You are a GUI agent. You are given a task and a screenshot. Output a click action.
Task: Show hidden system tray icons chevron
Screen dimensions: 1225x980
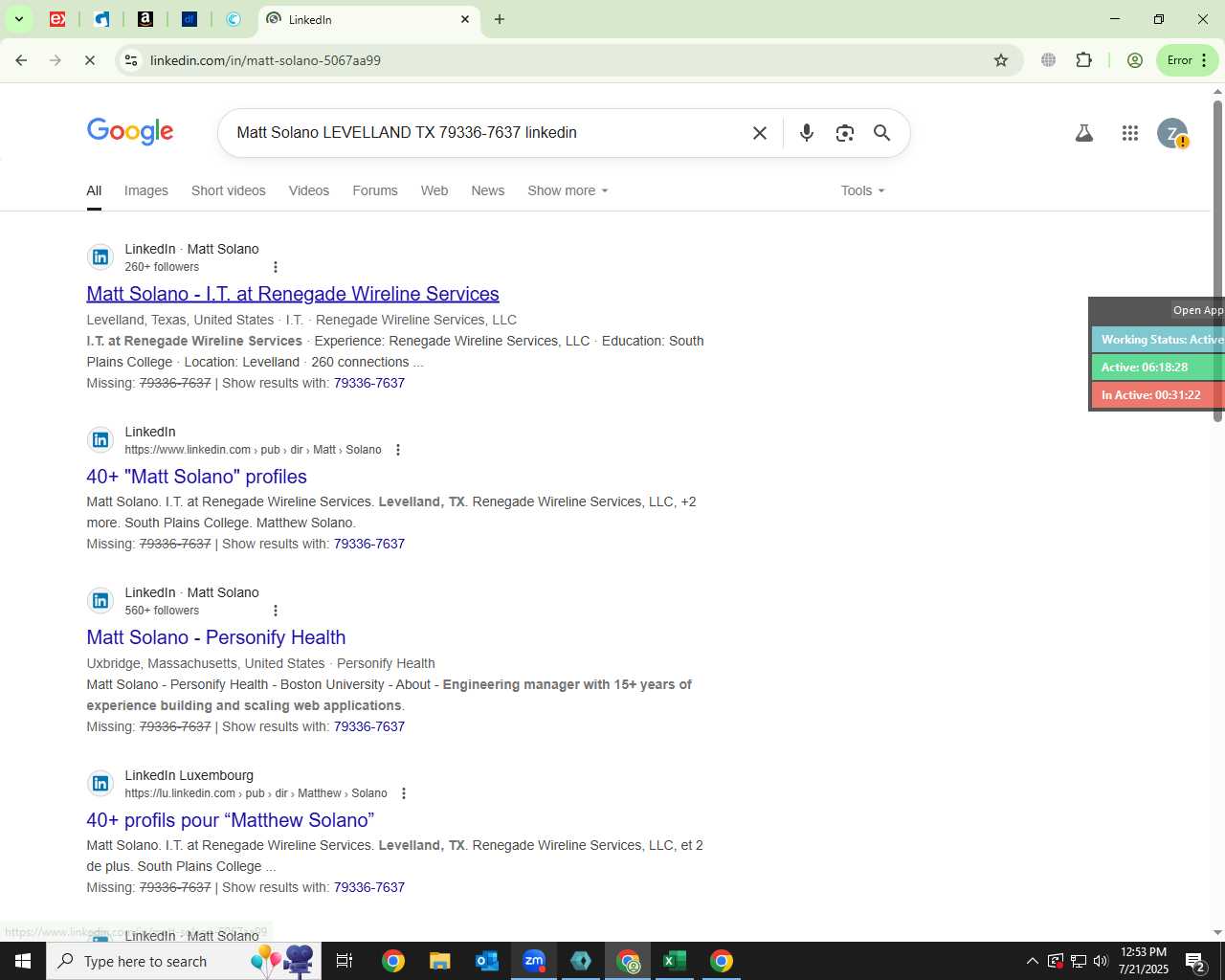tap(1032, 961)
